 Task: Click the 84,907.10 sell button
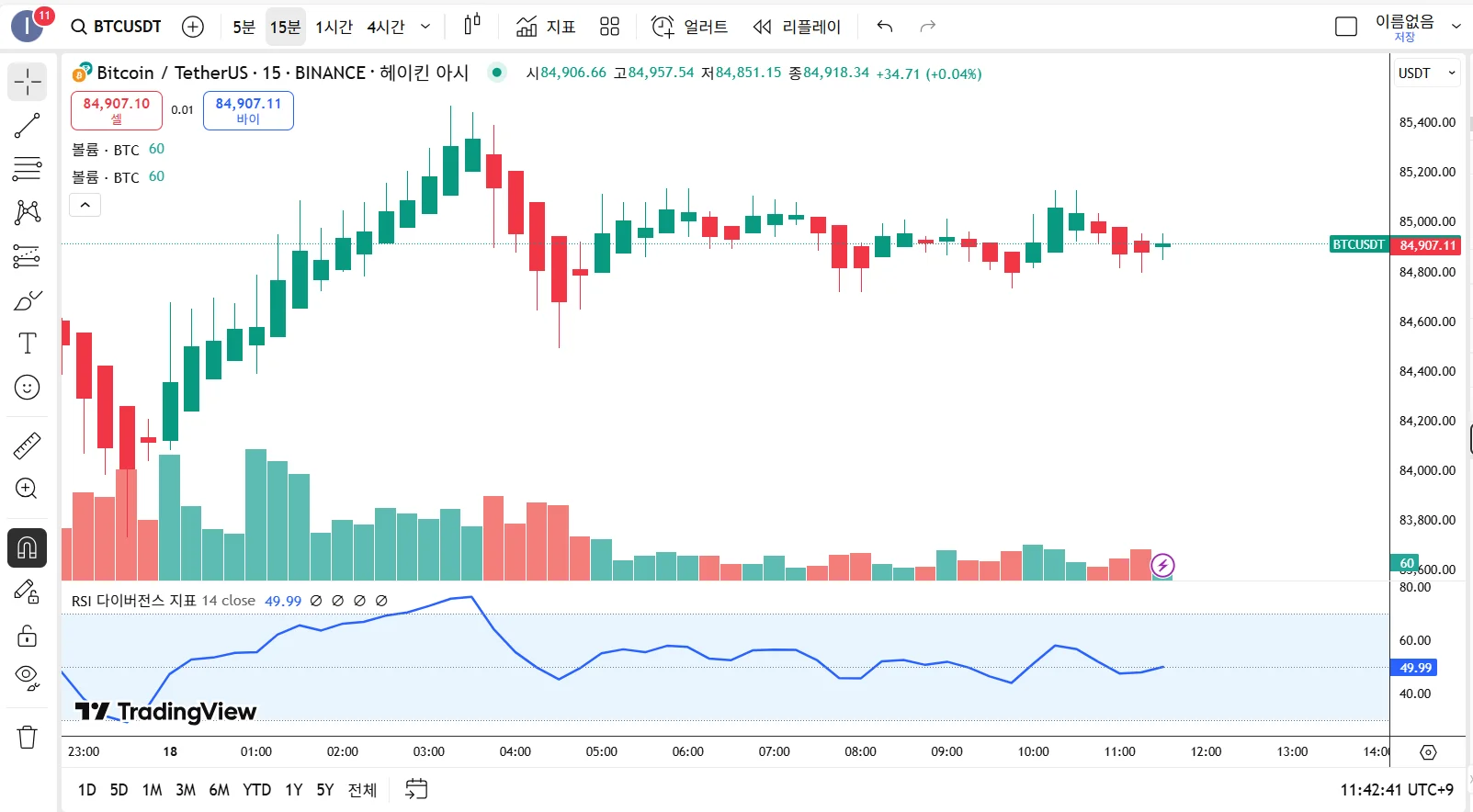(x=117, y=110)
